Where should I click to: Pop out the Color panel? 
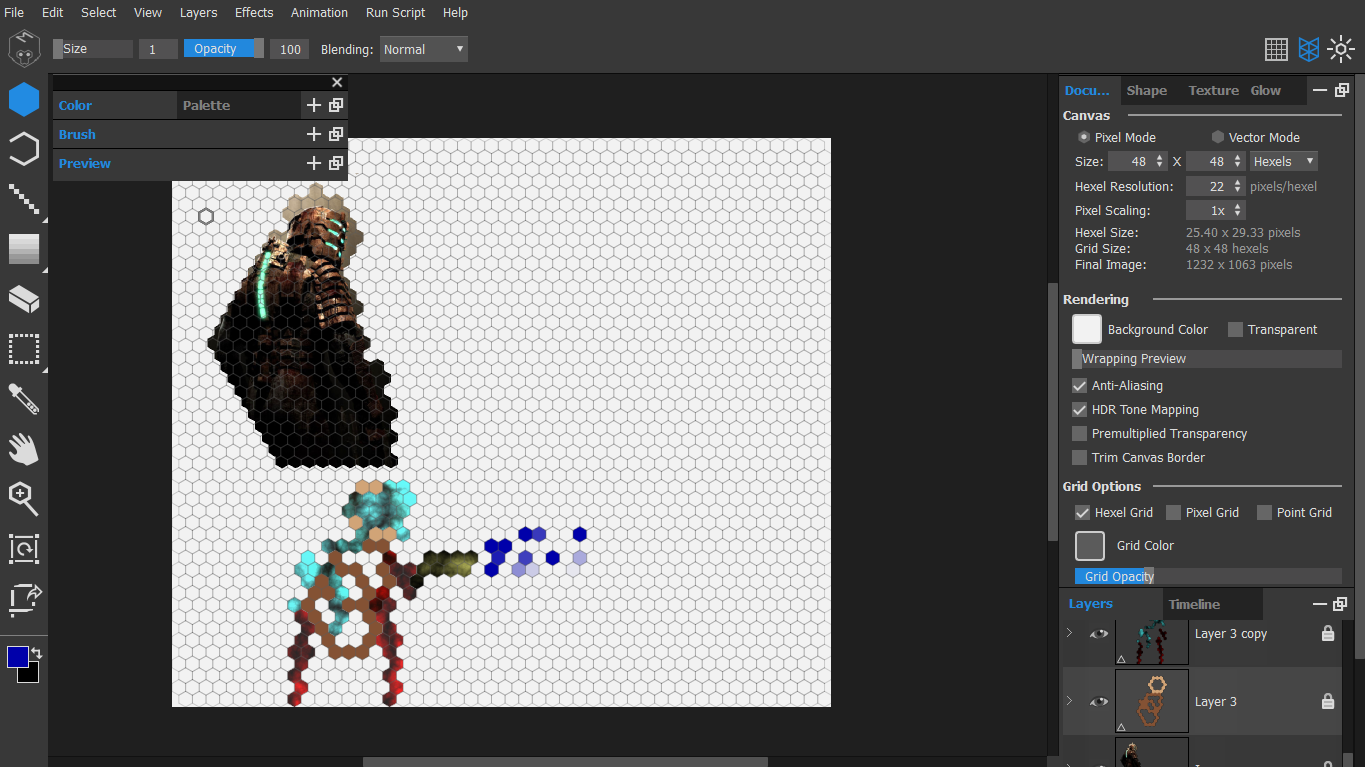(x=336, y=105)
